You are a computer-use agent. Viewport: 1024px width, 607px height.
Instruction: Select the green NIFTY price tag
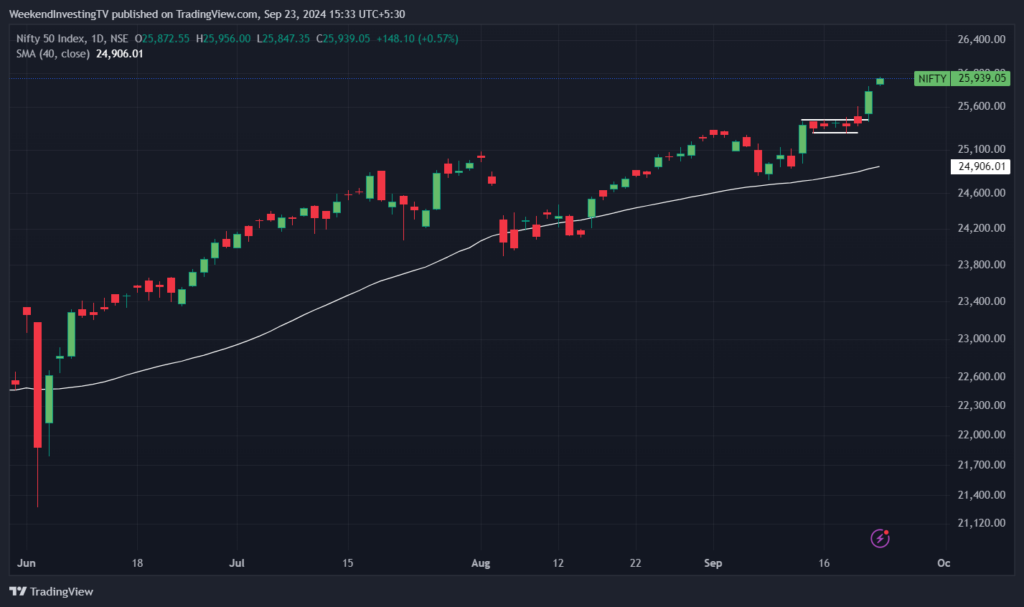932,78
